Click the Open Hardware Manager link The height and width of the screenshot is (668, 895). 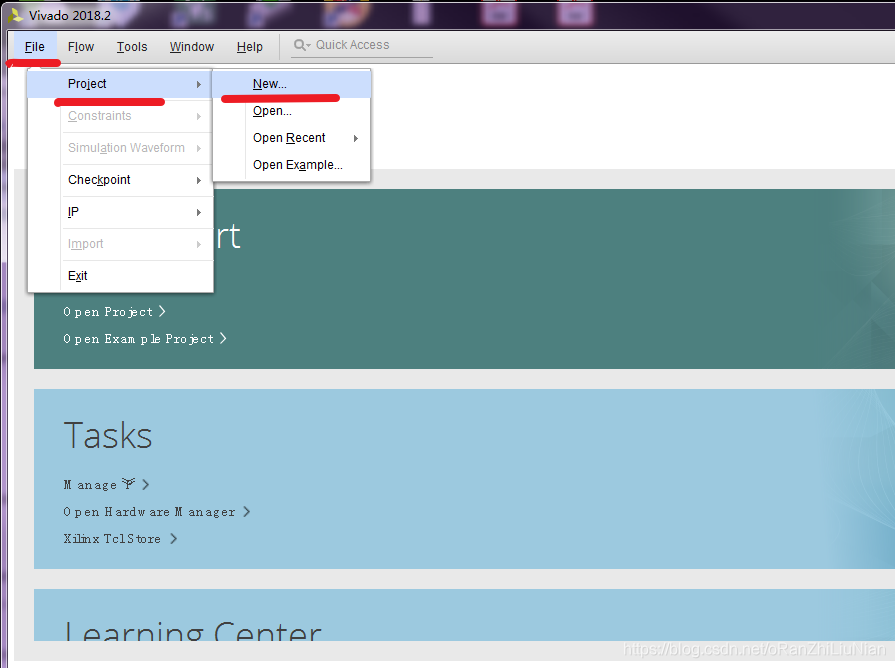[150, 512]
